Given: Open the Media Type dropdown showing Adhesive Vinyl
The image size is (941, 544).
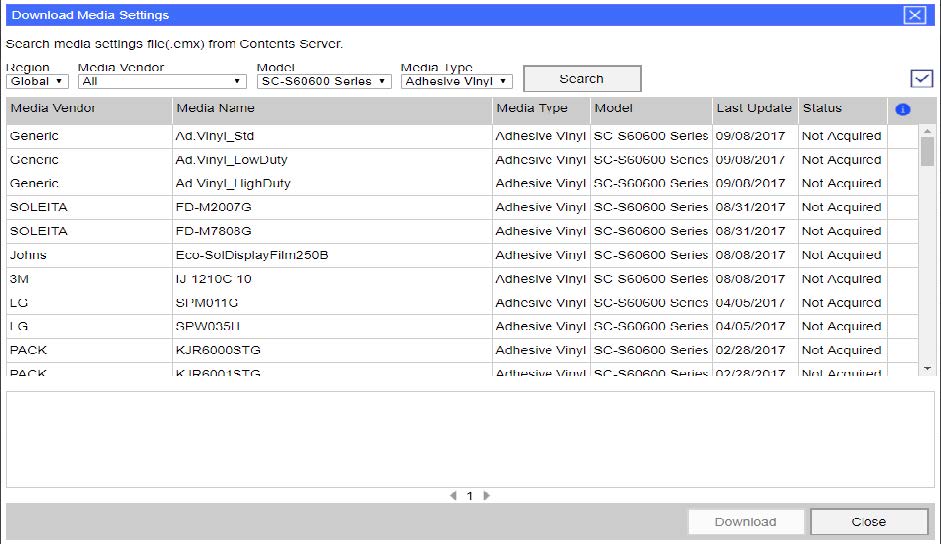Looking at the screenshot, I should click(457, 82).
